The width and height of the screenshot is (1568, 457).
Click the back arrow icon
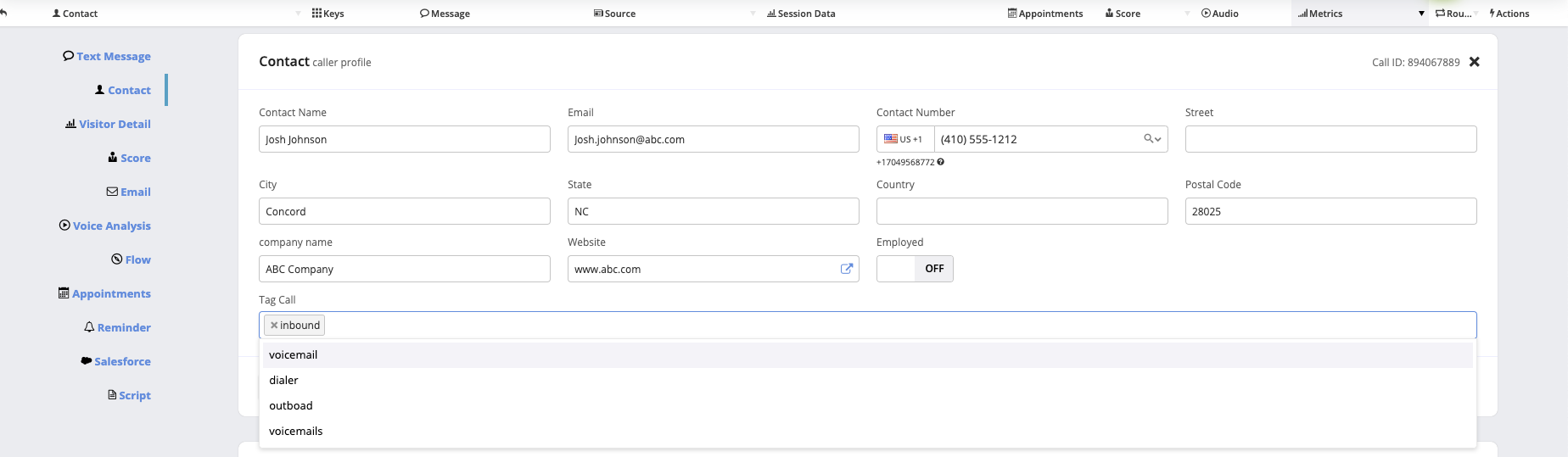tap(4, 13)
